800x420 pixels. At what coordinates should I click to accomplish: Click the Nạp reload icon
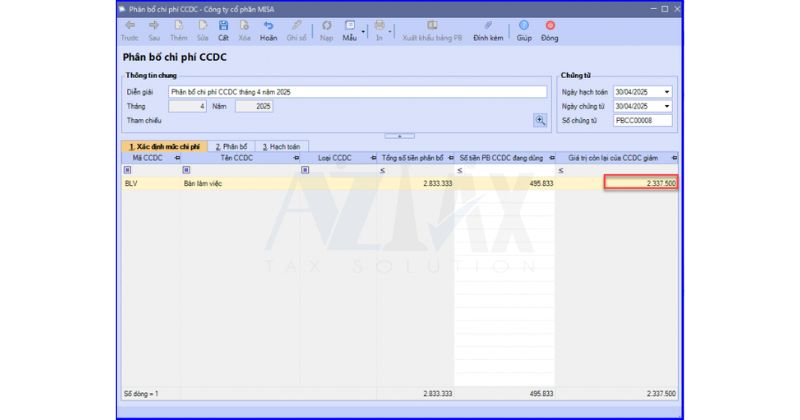click(327, 25)
